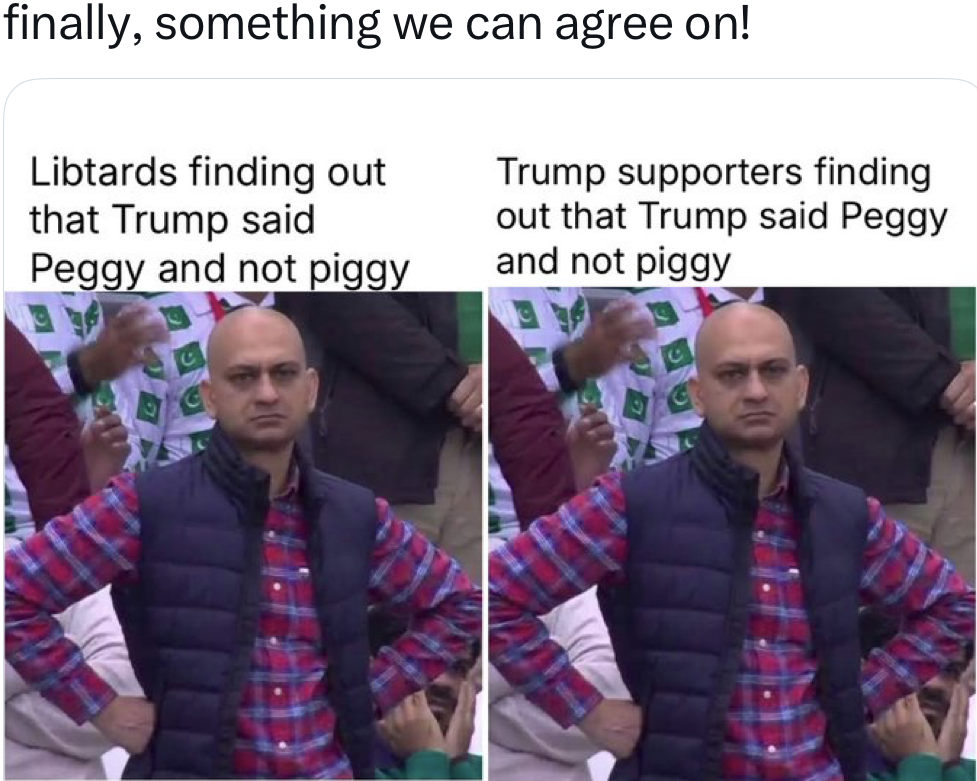Screen dimensions: 977x781
Task: Open the right meme photo under Trump supporters caption
Action: pyautogui.click(x=733, y=534)
